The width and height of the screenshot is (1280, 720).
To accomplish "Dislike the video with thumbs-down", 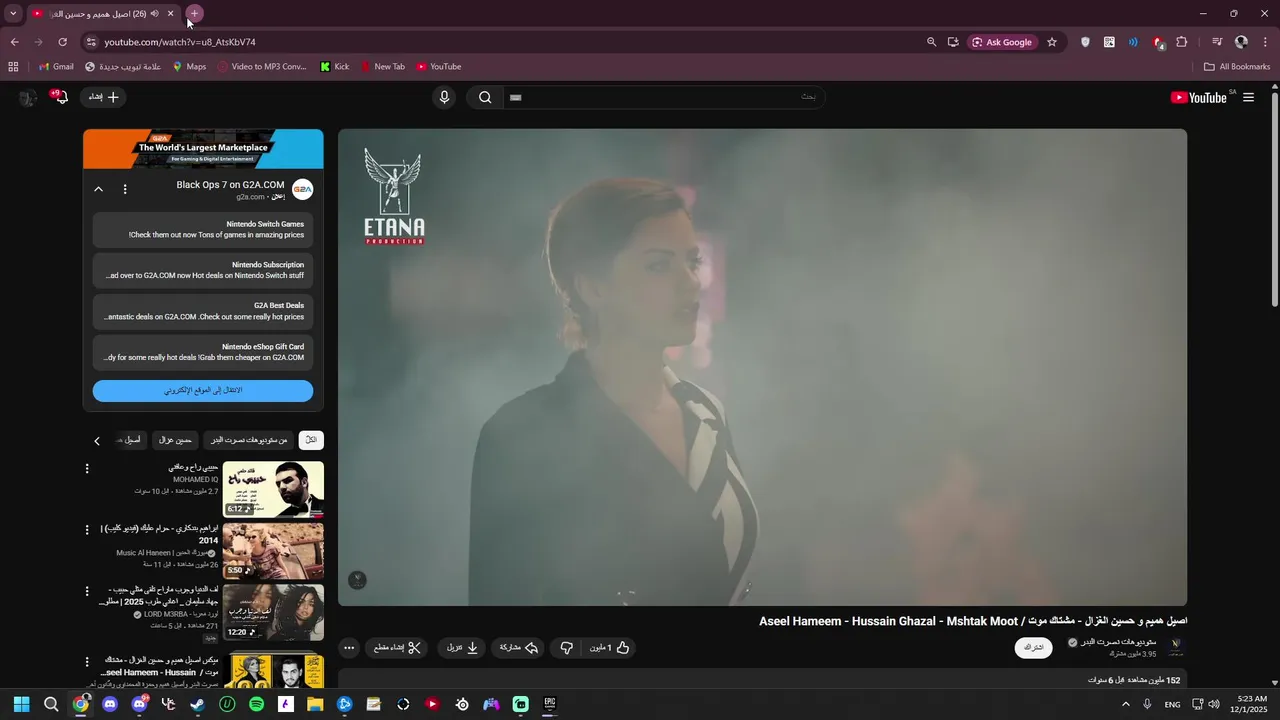I will click(x=567, y=648).
